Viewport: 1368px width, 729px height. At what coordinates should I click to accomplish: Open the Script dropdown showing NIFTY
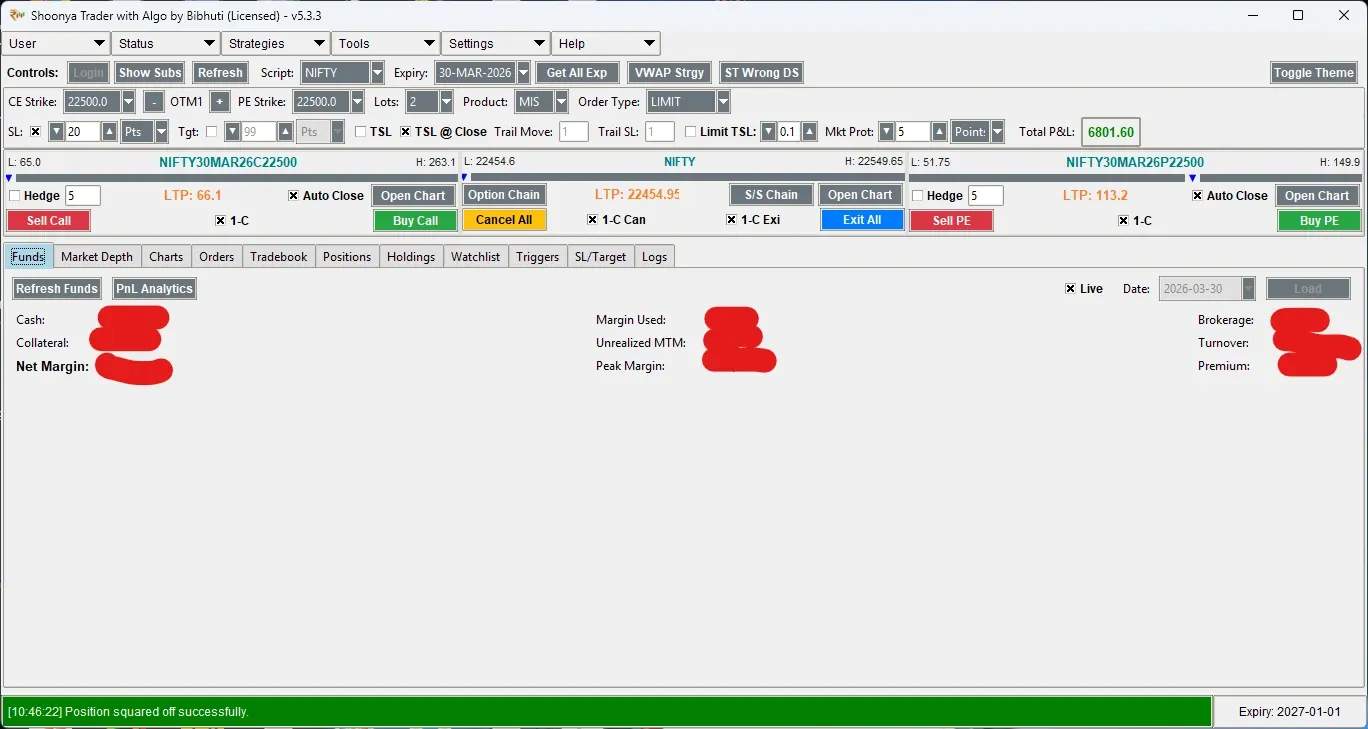[377, 73]
